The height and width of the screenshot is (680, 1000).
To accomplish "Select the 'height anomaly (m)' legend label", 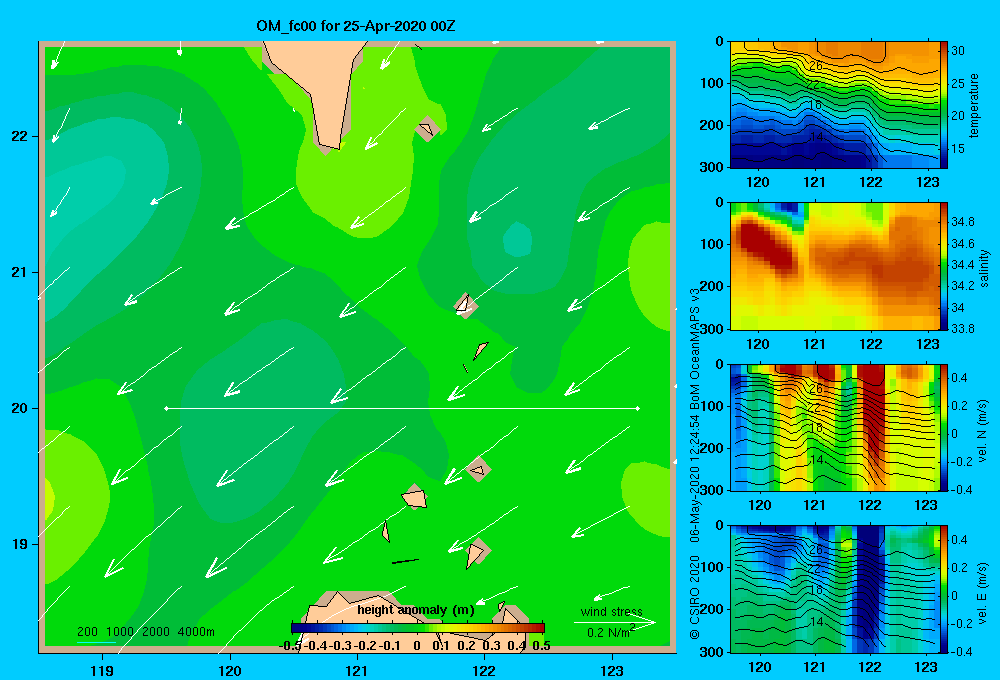I will click(x=416, y=610).
